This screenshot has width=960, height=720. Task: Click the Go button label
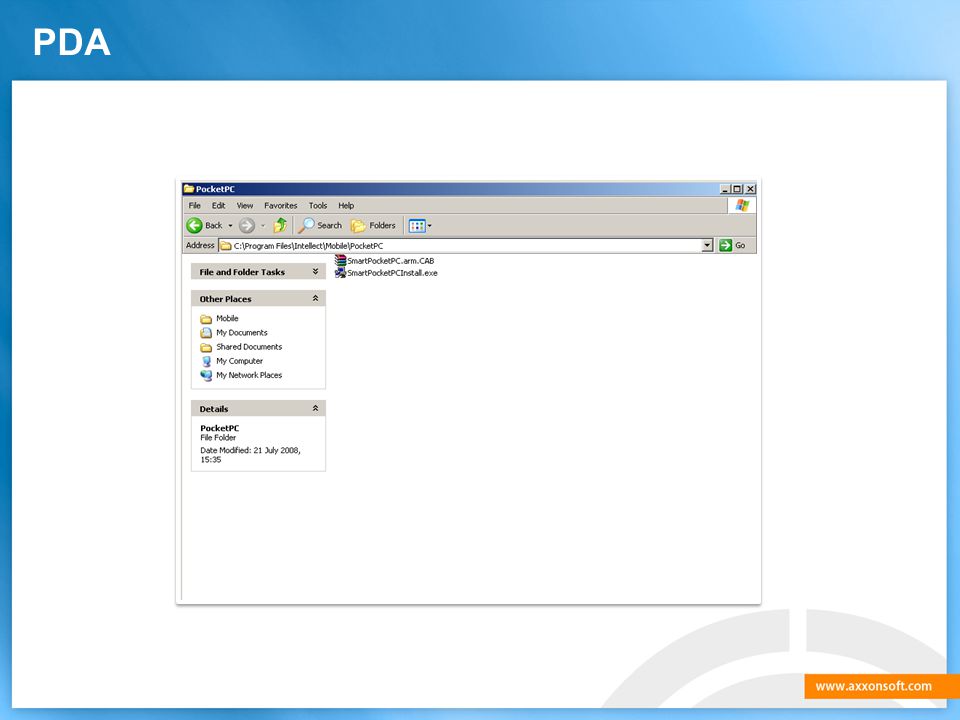coord(740,246)
